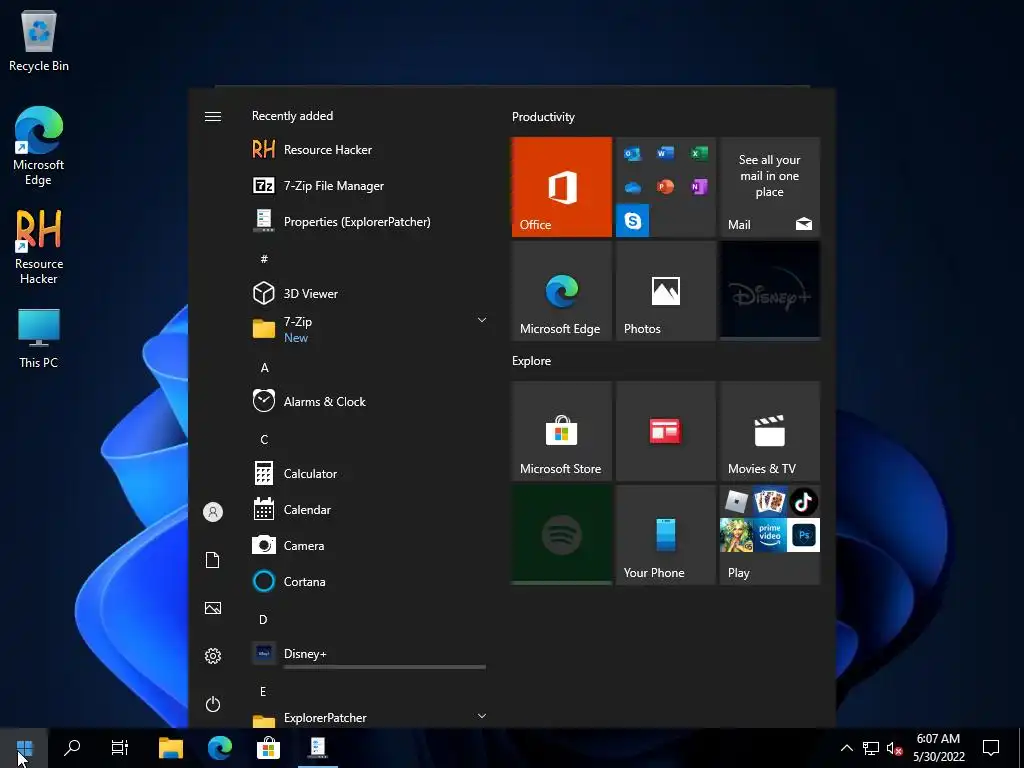Select This PC desktop icon

tap(39, 339)
